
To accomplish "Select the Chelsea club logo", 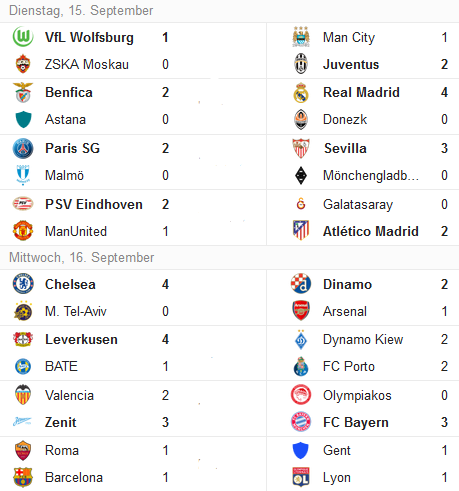I will pyautogui.click(x=23, y=284).
